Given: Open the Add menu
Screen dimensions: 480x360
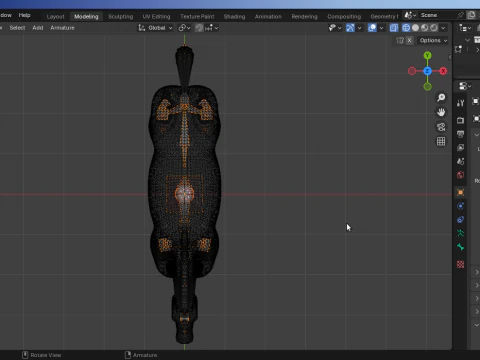Looking at the screenshot, I should click(x=38, y=28).
